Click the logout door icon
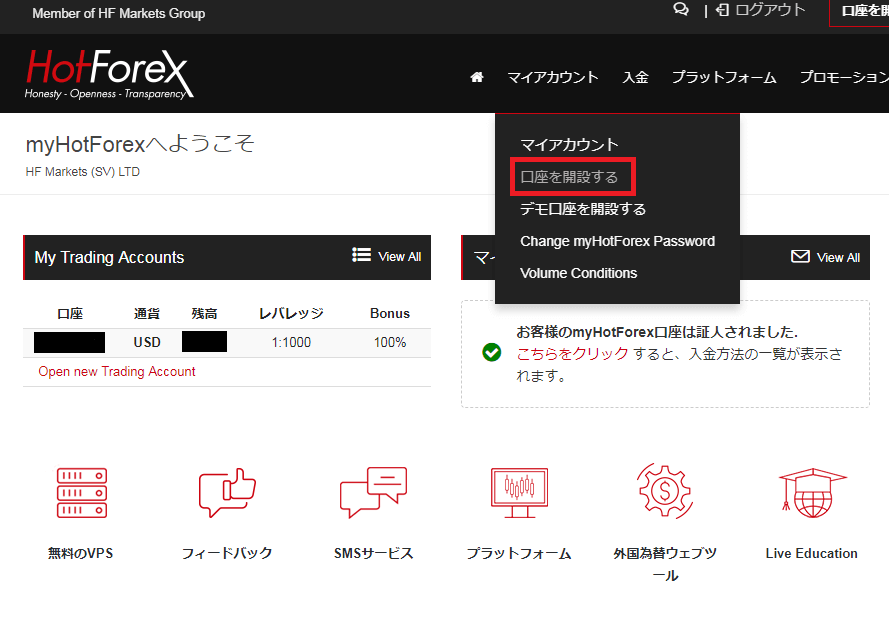Viewport: 889px width, 624px height. coord(722,10)
